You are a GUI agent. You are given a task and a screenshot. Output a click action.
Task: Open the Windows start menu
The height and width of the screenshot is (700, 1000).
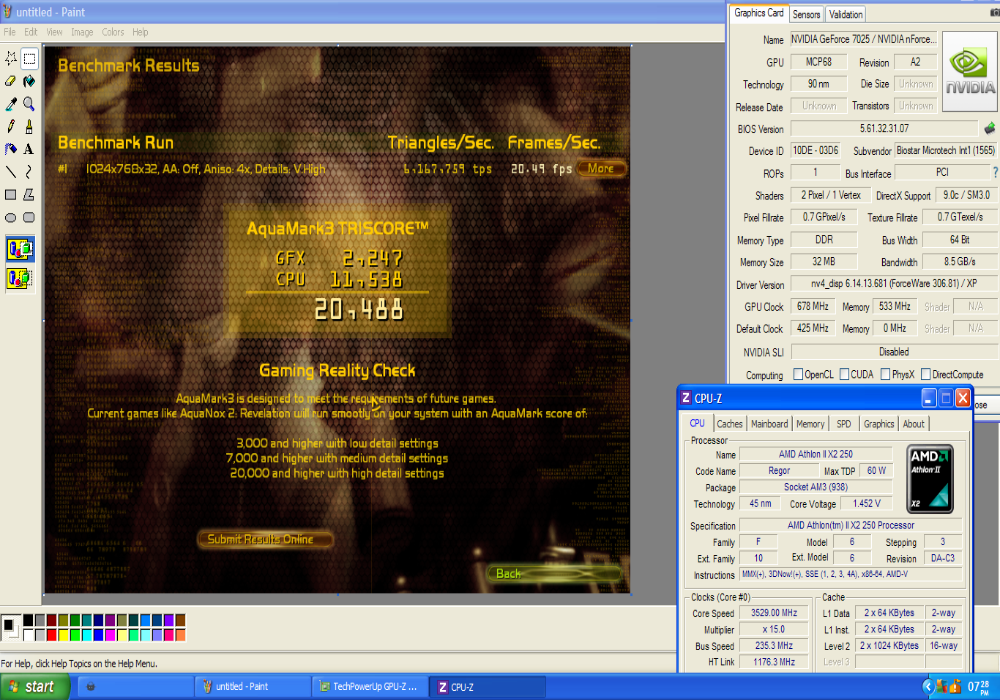(34, 687)
